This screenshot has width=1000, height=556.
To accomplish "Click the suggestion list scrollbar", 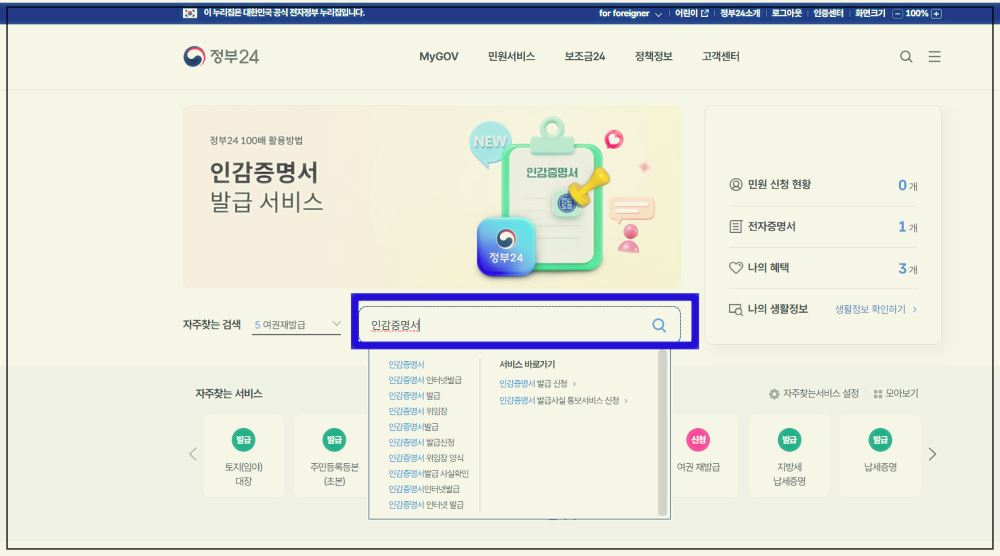I will point(663,434).
